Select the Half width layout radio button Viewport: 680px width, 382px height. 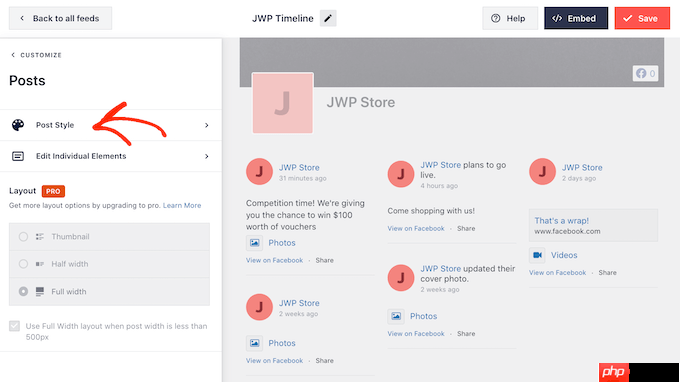tap(23, 264)
